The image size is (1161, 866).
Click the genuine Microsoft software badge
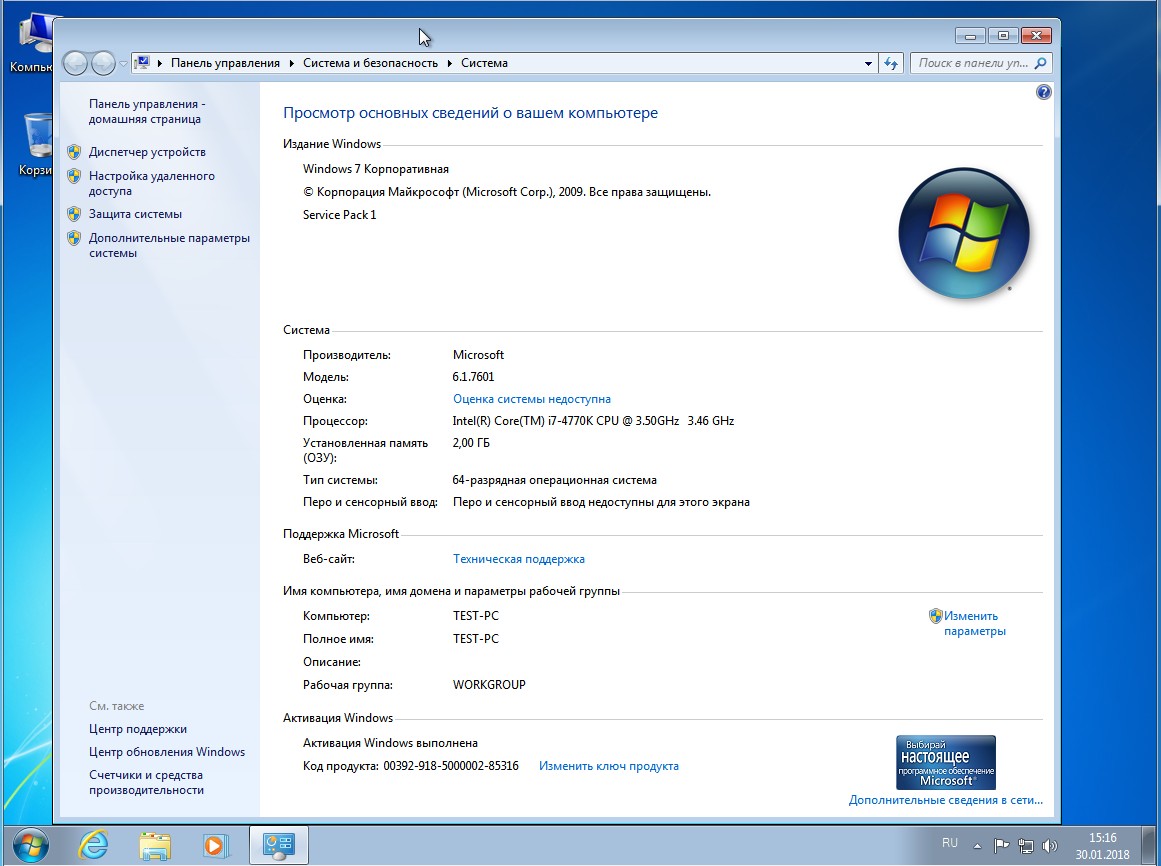click(946, 762)
